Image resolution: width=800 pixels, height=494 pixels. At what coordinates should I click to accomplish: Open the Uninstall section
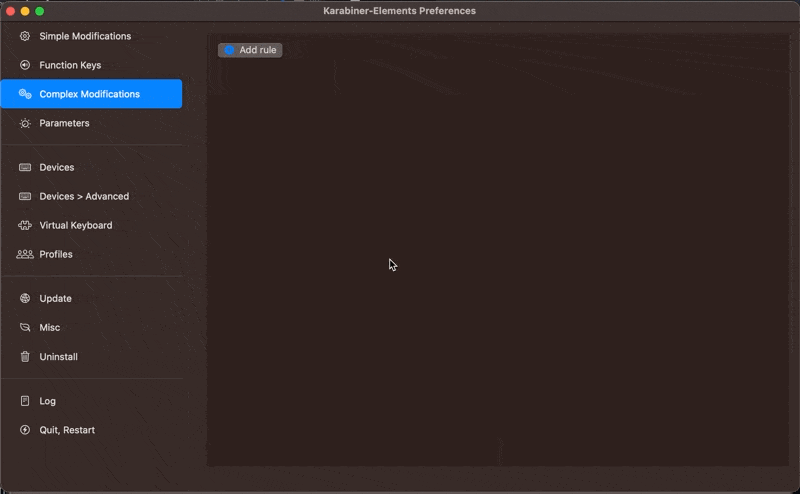91,357
